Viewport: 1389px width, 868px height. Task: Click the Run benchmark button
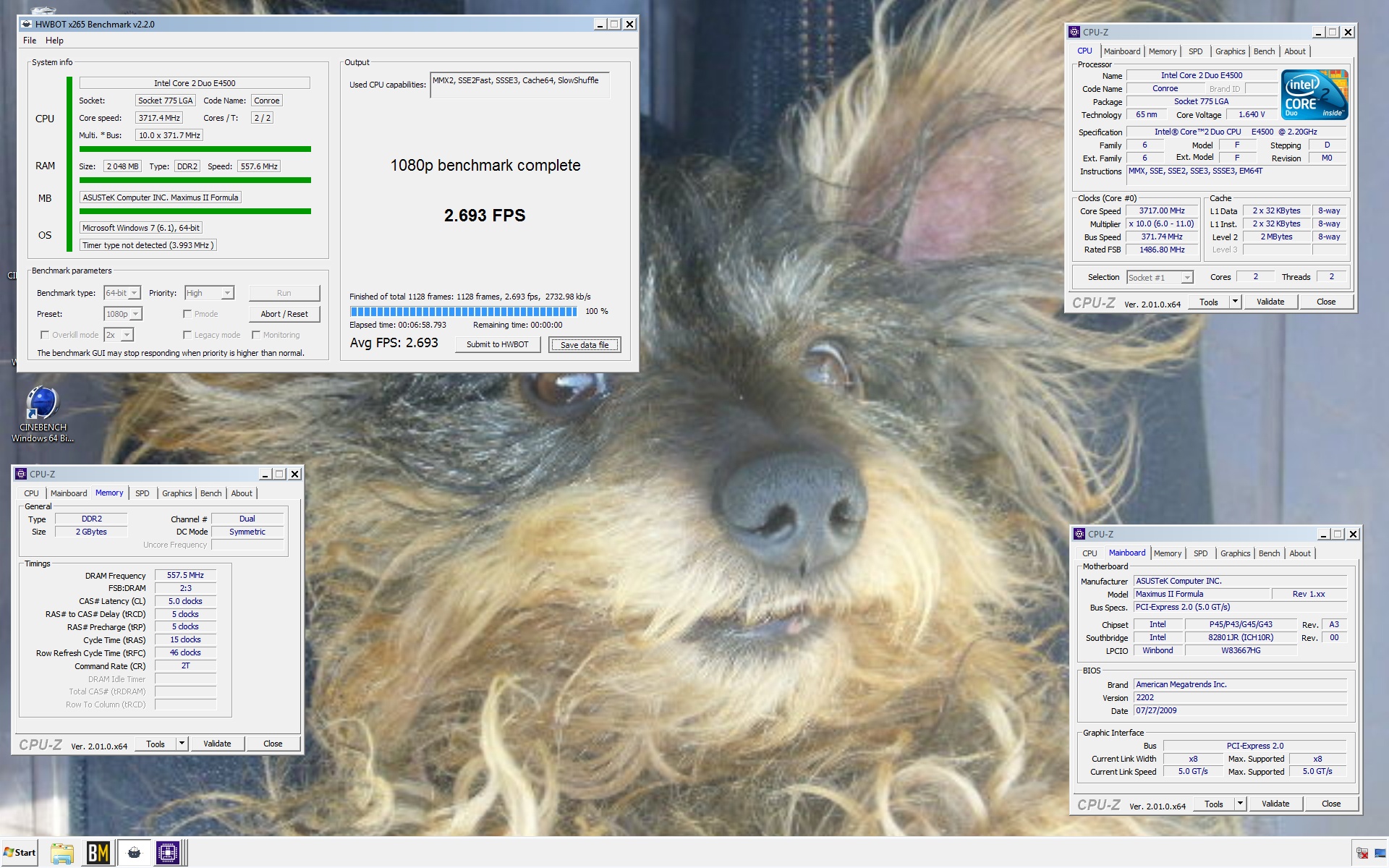[284, 293]
